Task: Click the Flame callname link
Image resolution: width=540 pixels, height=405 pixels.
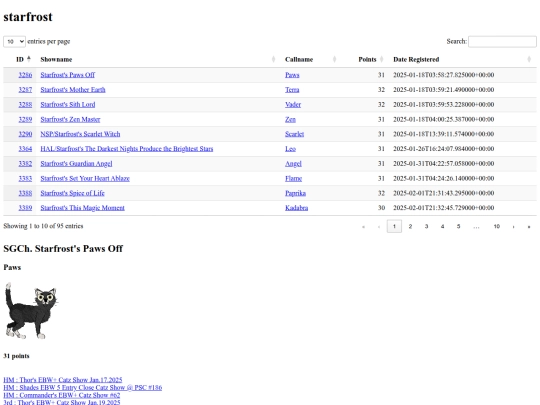Action: 293,178
